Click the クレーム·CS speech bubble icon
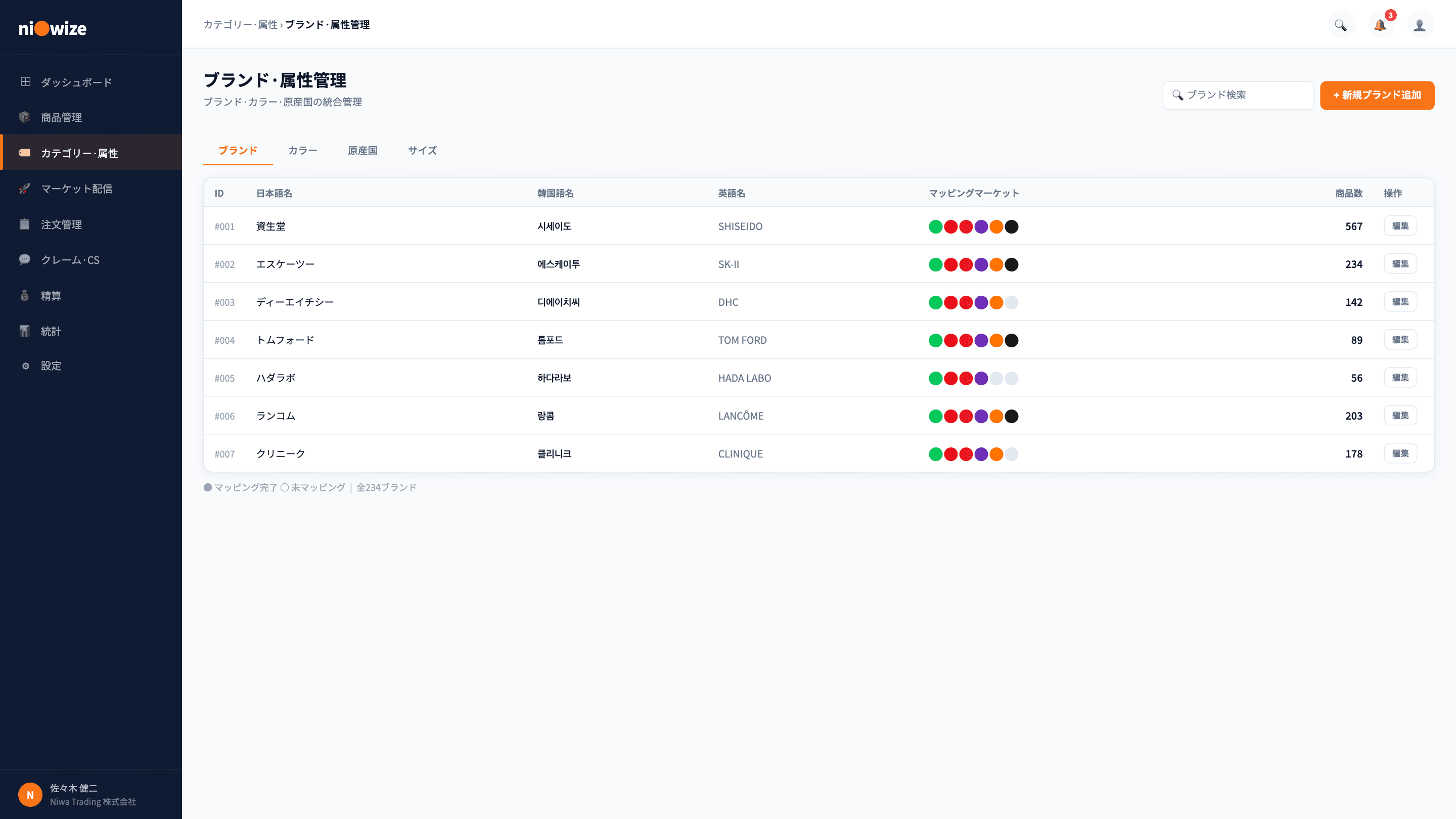This screenshot has width=1456, height=819. [x=24, y=259]
